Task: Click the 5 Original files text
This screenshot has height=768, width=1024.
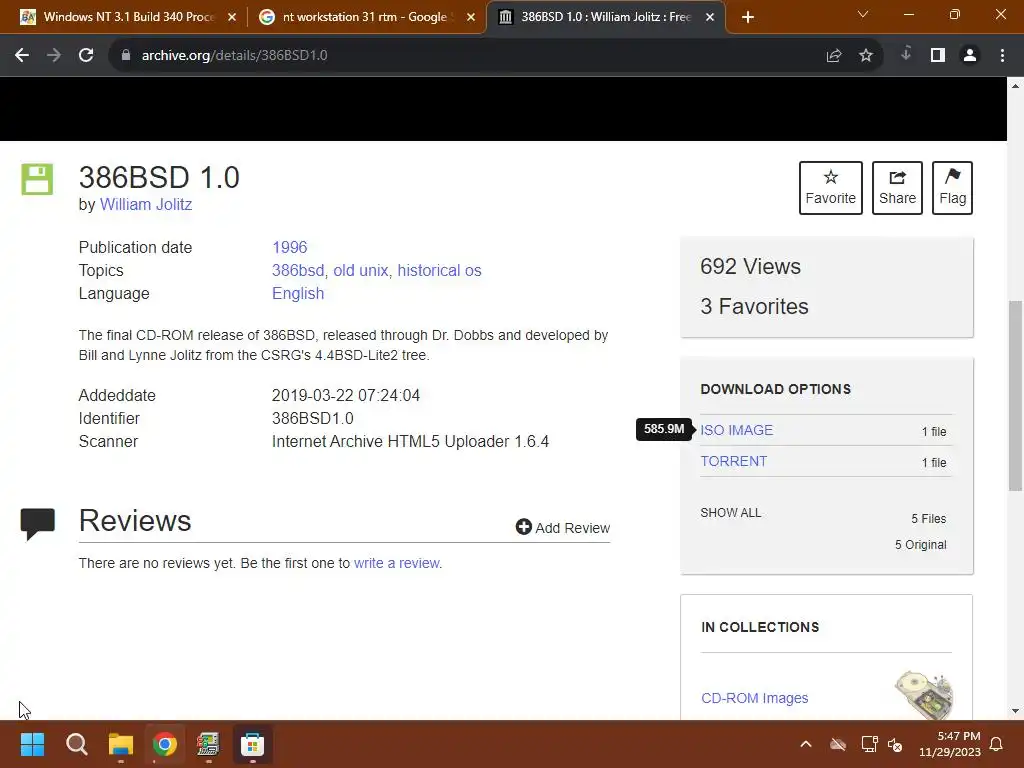Action: [x=921, y=545]
